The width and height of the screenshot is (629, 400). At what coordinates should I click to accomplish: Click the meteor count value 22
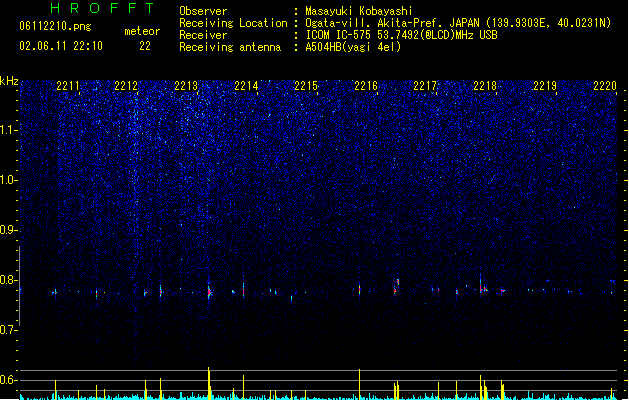145,46
